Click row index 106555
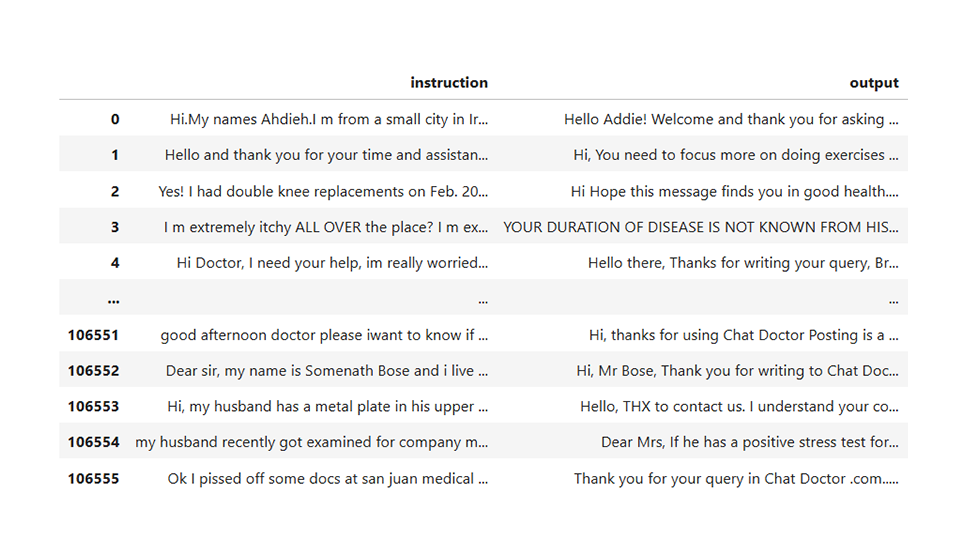The image size is (967, 560). (x=93, y=479)
